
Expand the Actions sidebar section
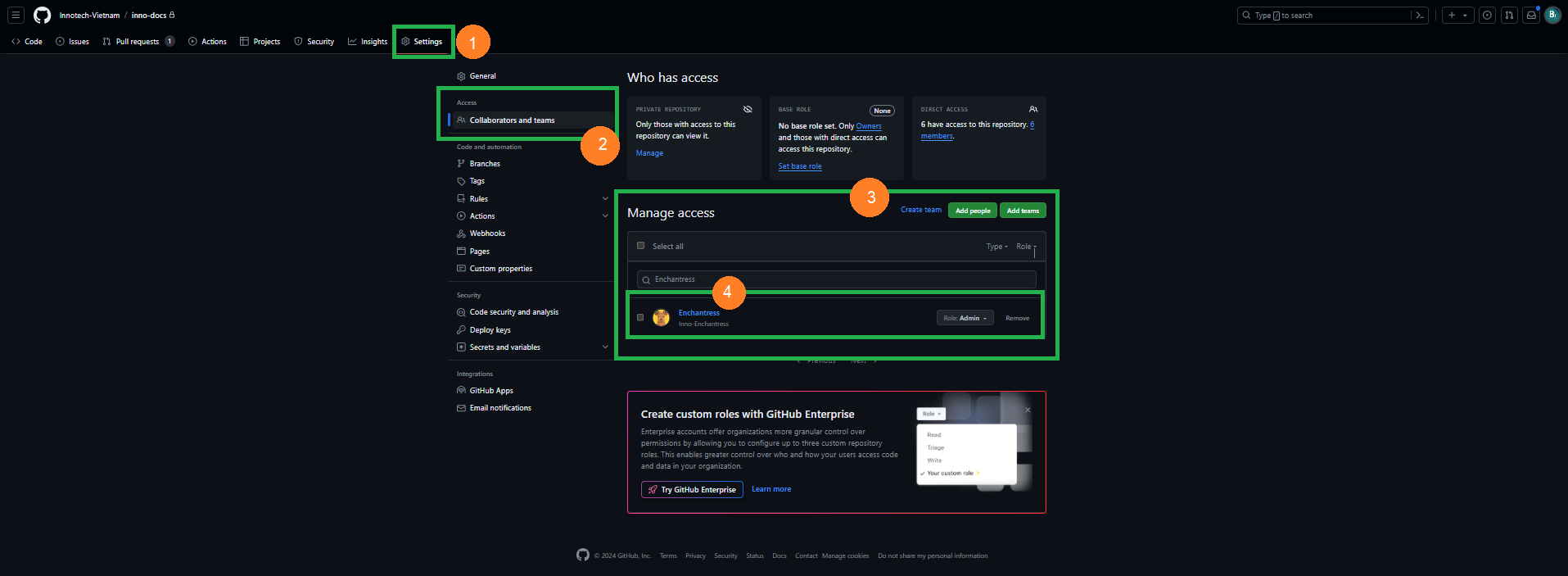[x=605, y=216]
